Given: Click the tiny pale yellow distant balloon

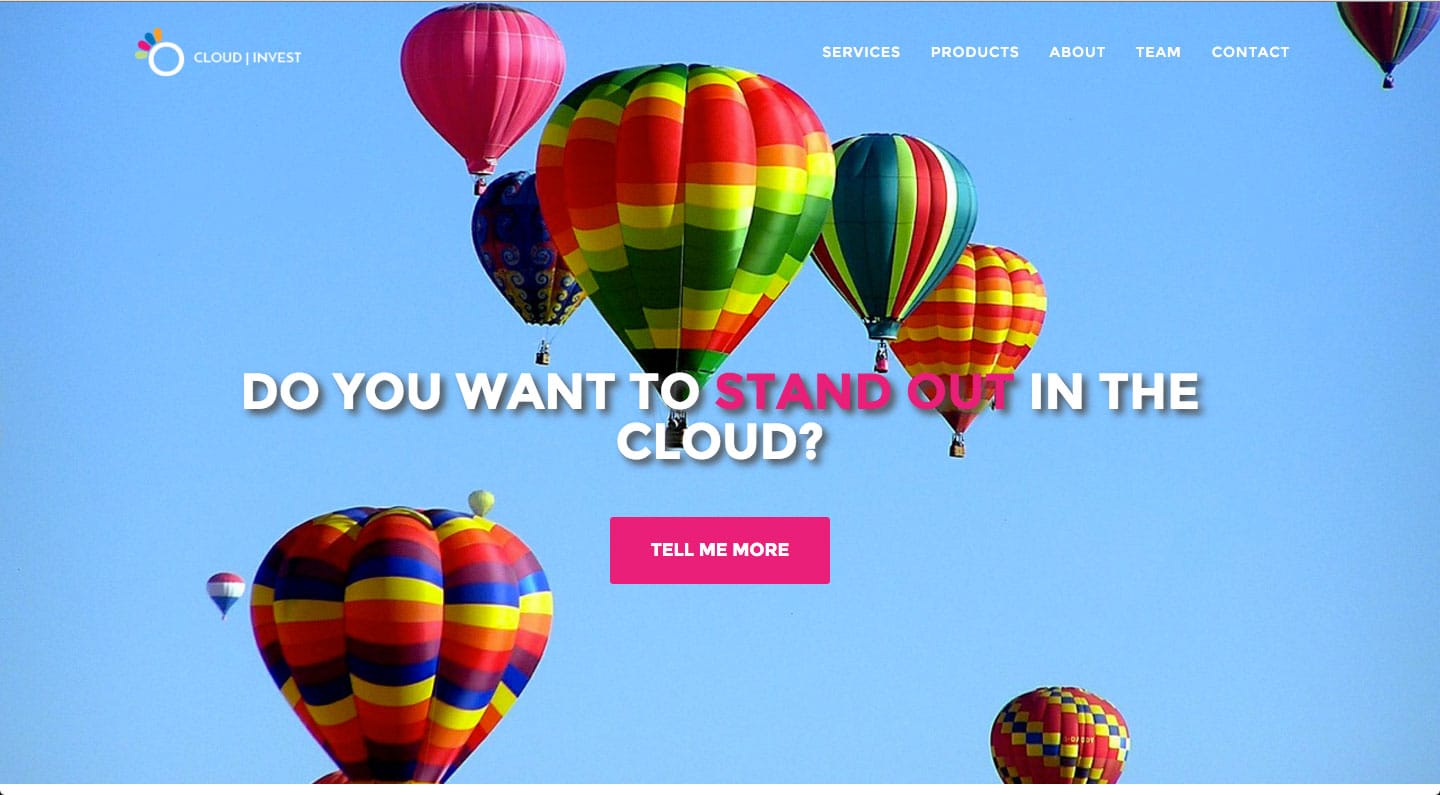Looking at the screenshot, I should pyautogui.click(x=481, y=502).
